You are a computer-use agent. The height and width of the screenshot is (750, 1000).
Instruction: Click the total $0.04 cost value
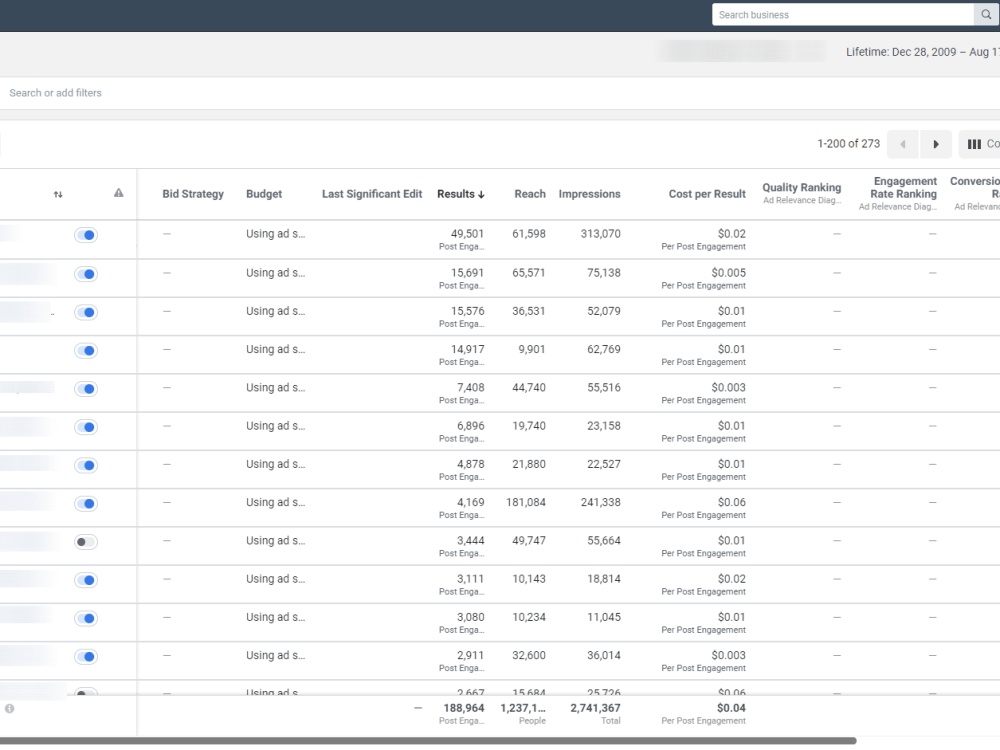pos(731,708)
